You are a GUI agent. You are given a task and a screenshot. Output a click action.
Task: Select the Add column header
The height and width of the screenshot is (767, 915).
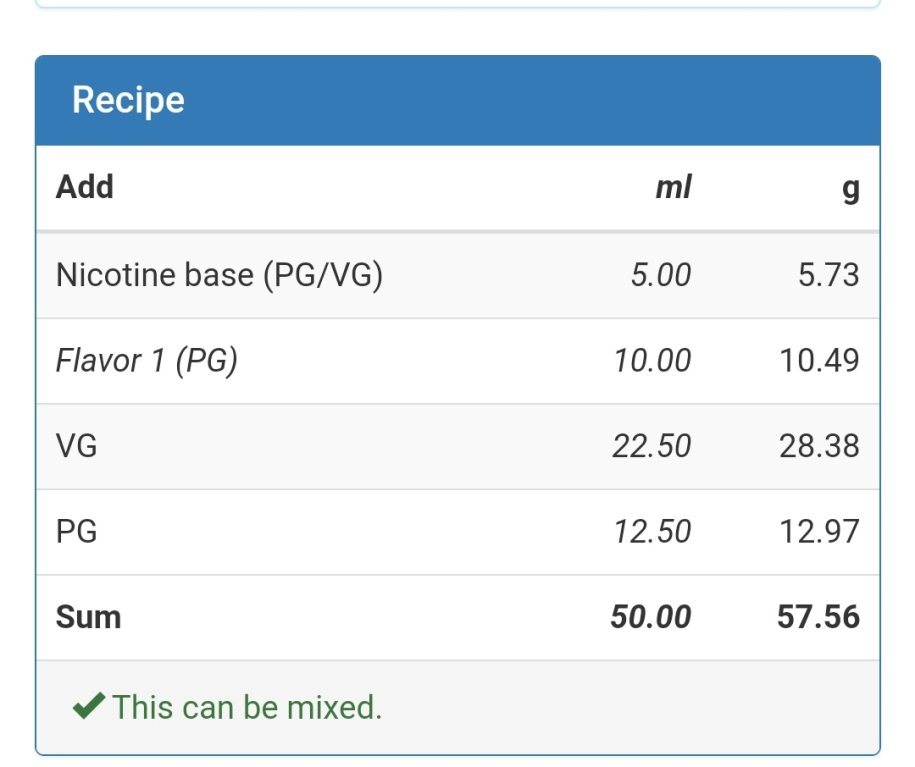click(x=85, y=187)
